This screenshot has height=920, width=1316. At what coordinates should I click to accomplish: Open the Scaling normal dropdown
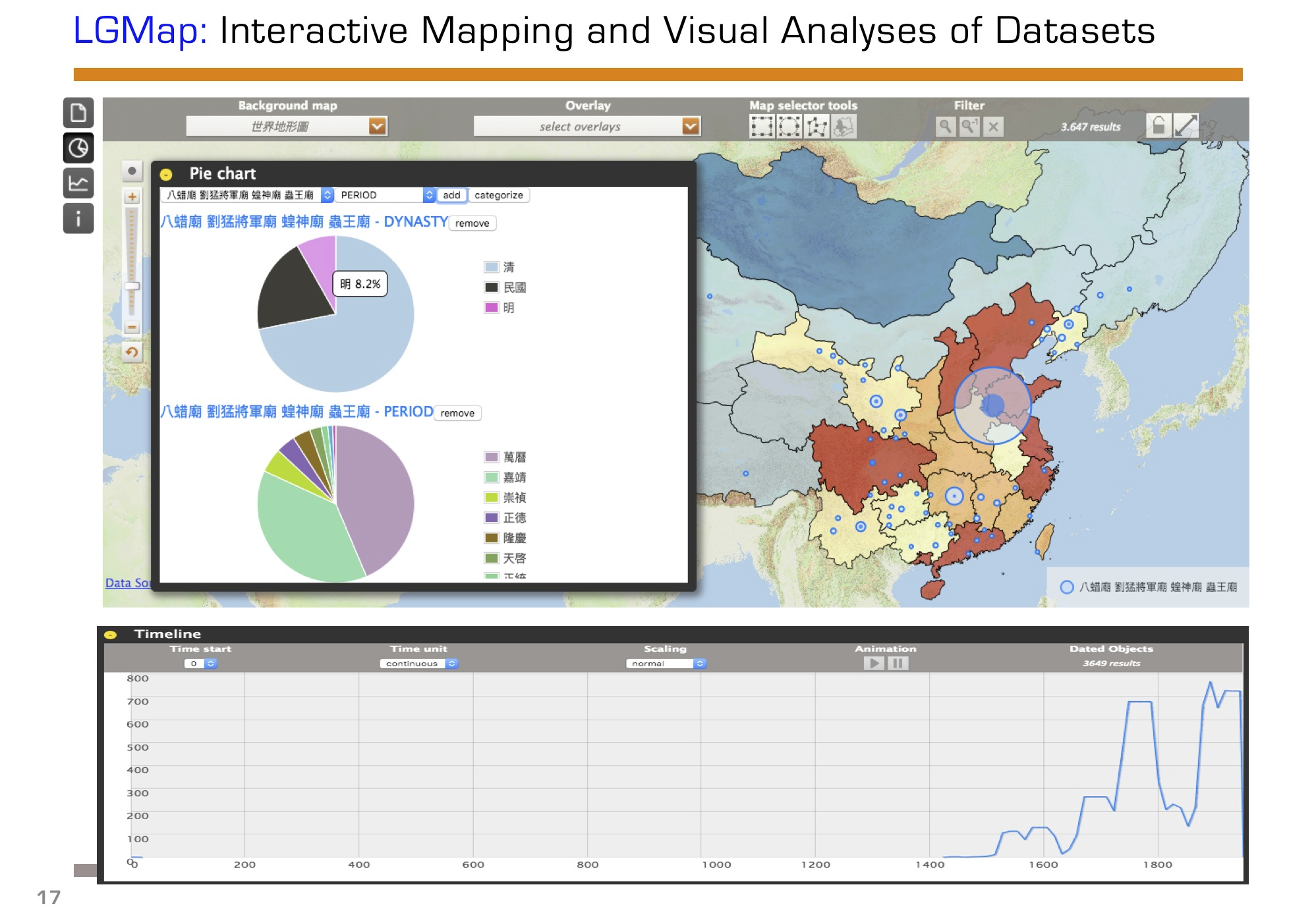(x=666, y=664)
